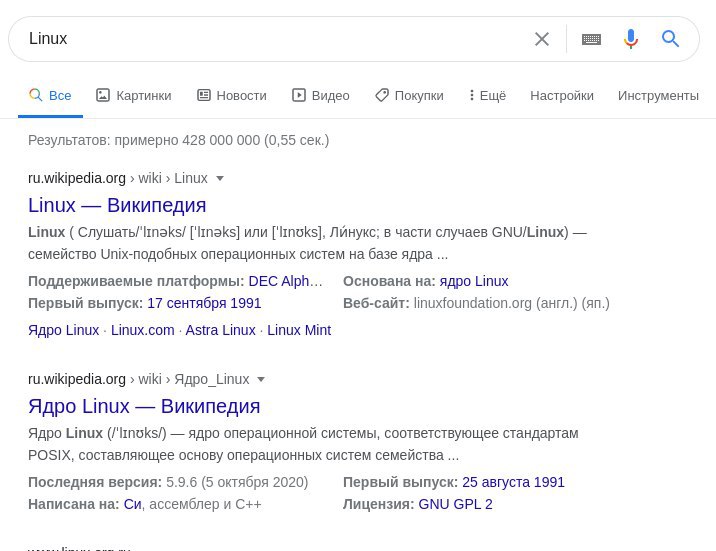Open the Linux Mint sitelink
Viewport: 716px width, 551px height.
click(x=299, y=330)
